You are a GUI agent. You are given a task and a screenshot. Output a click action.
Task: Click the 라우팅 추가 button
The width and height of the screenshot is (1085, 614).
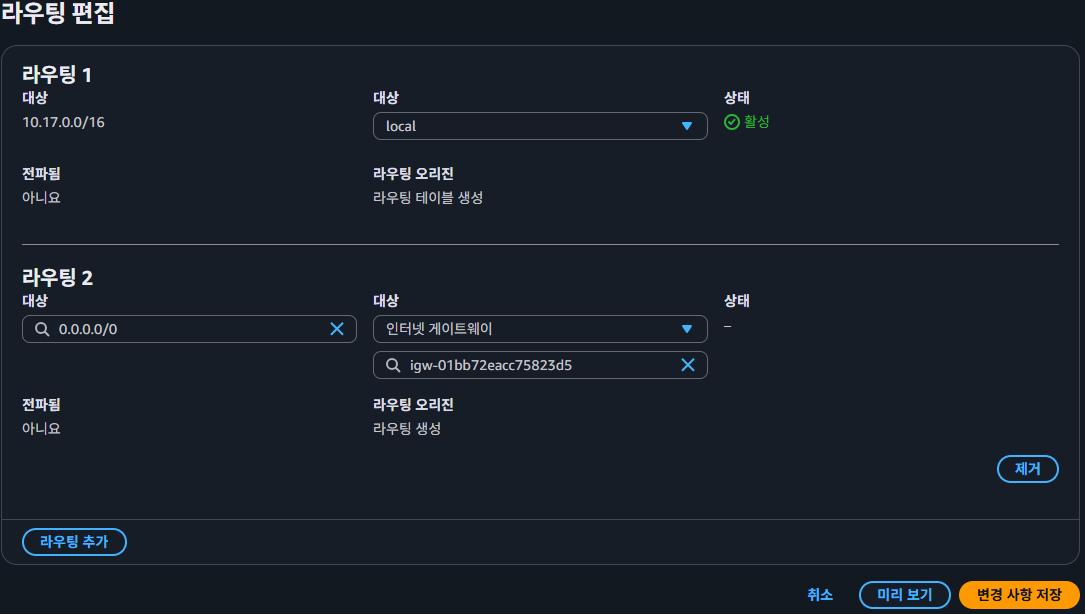point(74,542)
